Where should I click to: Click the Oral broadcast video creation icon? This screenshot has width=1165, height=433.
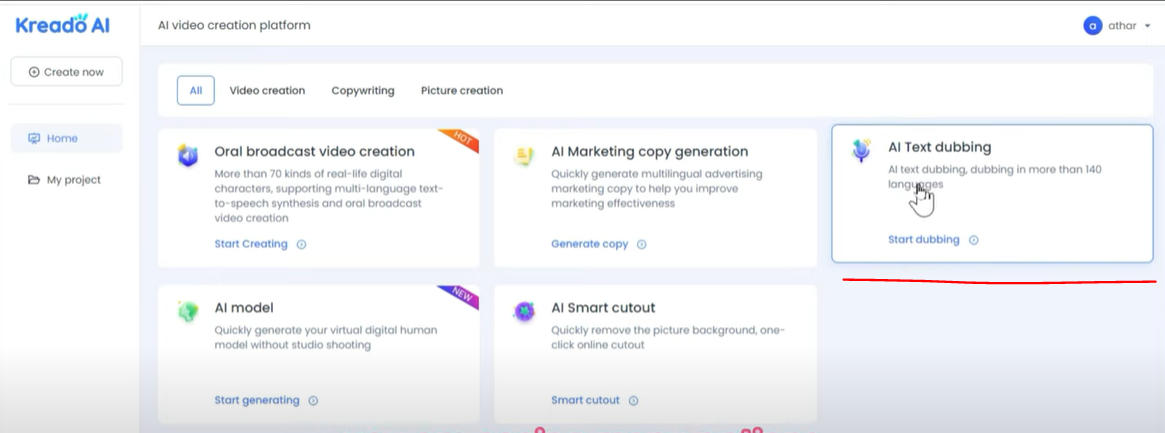tap(188, 155)
